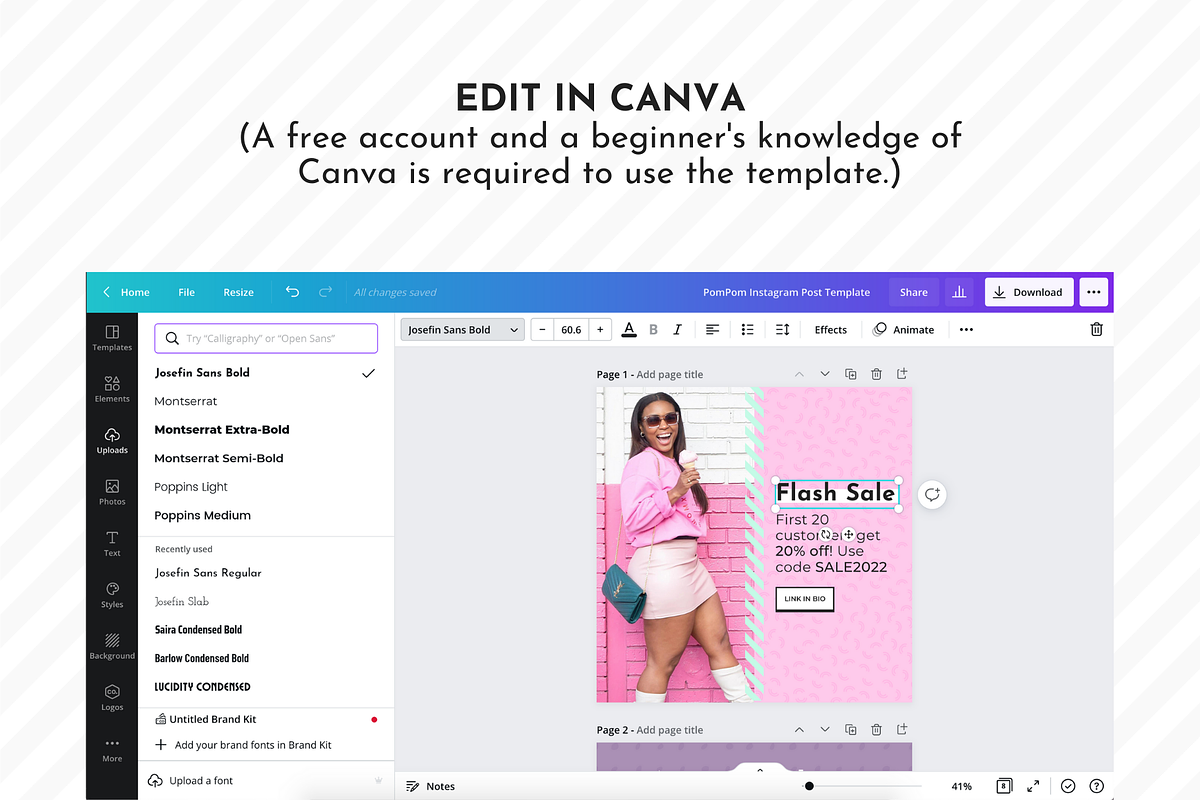The width and height of the screenshot is (1200, 800).
Task: Open the Styles sidebar panel
Action: pyautogui.click(x=112, y=595)
